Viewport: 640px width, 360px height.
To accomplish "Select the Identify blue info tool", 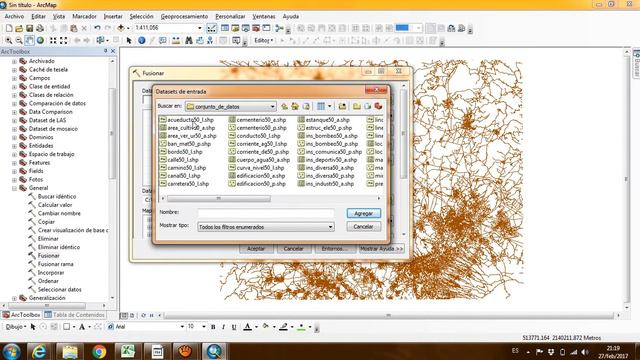I will (x=142, y=40).
